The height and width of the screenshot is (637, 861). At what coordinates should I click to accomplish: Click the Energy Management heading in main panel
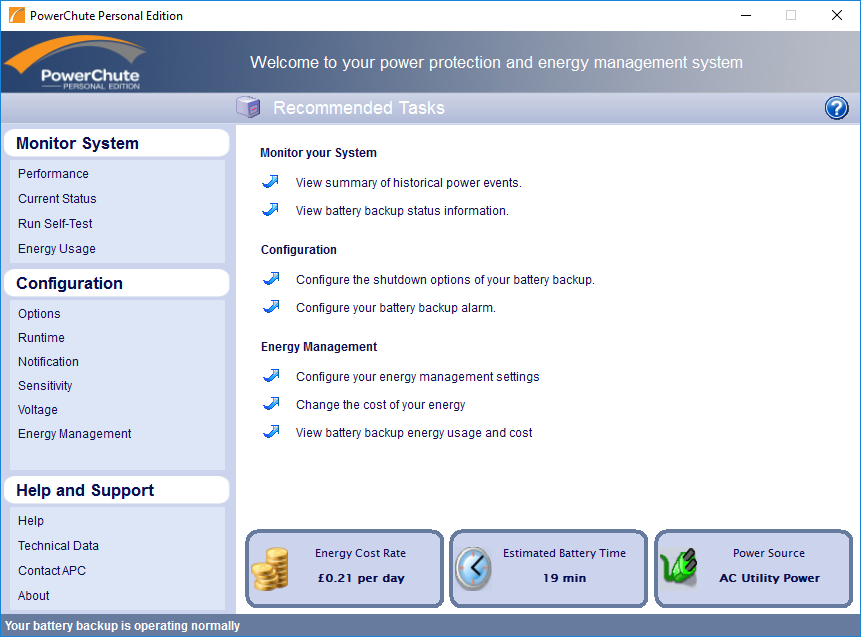(x=319, y=347)
